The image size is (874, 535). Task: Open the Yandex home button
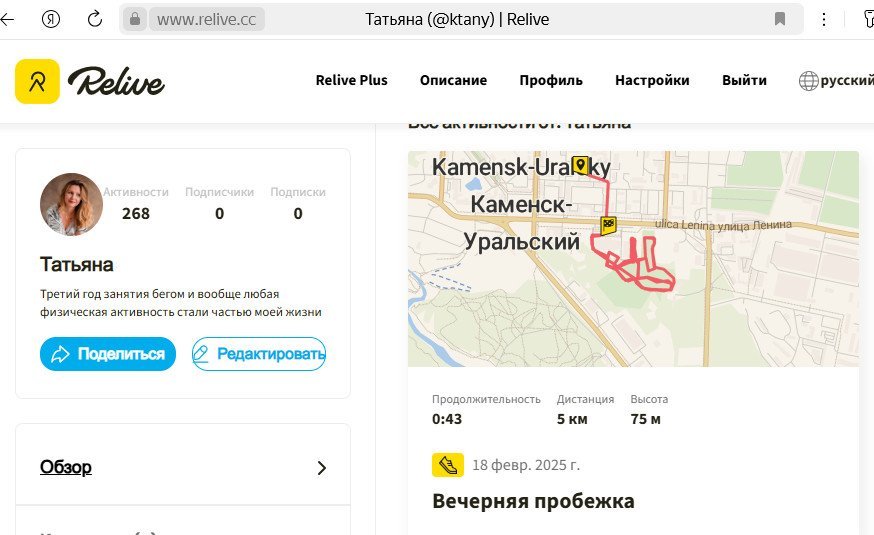(51, 20)
